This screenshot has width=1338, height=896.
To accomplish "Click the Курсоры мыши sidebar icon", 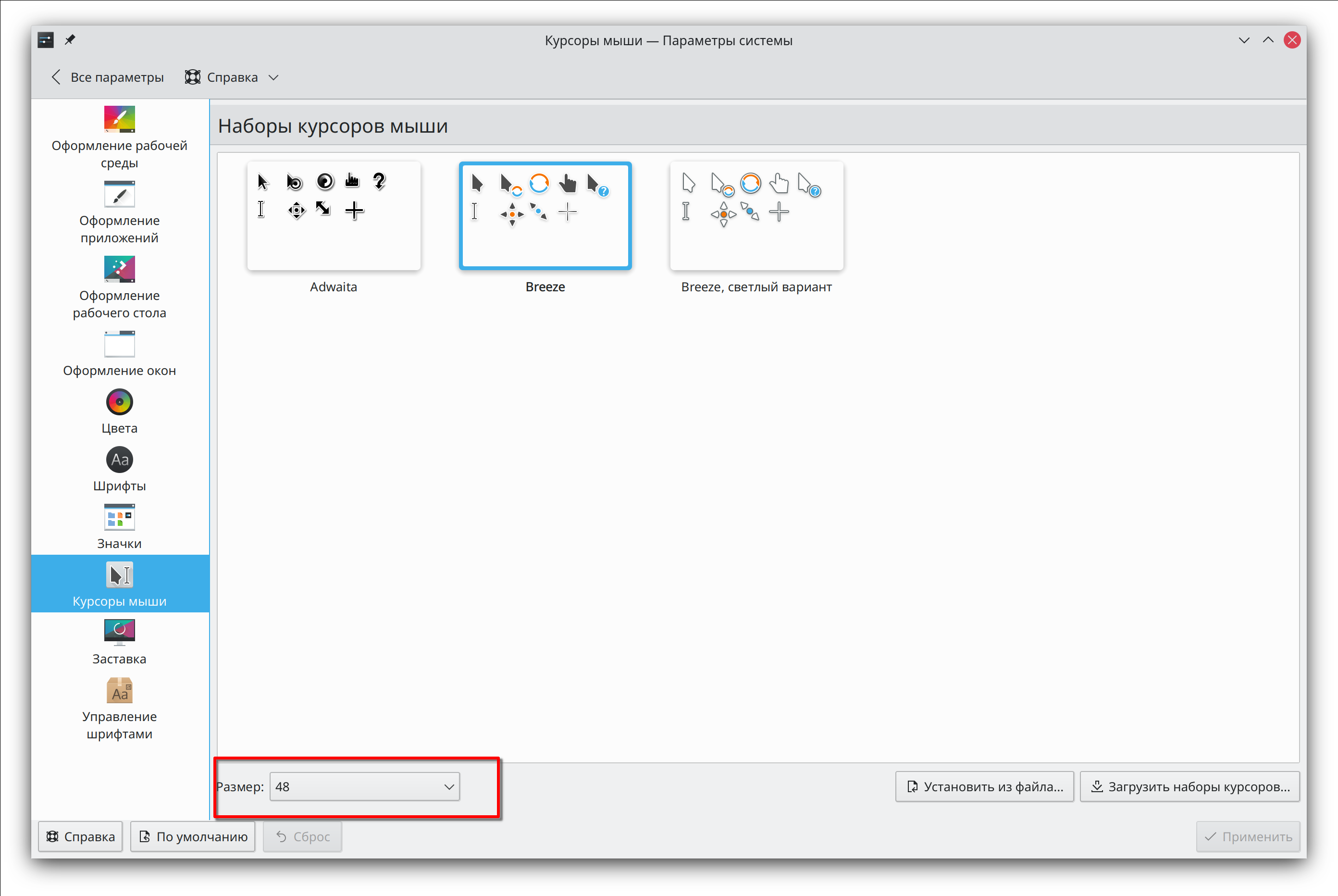I will (119, 575).
